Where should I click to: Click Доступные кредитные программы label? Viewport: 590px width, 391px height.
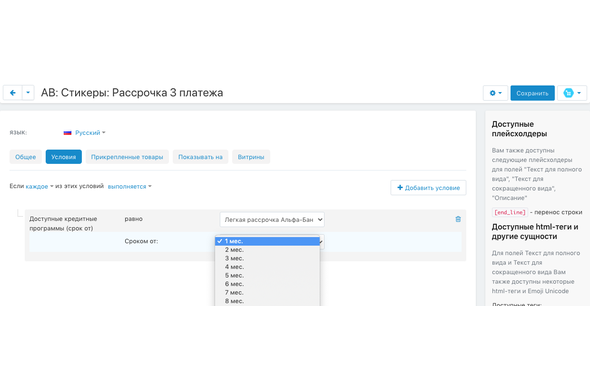[63, 224]
